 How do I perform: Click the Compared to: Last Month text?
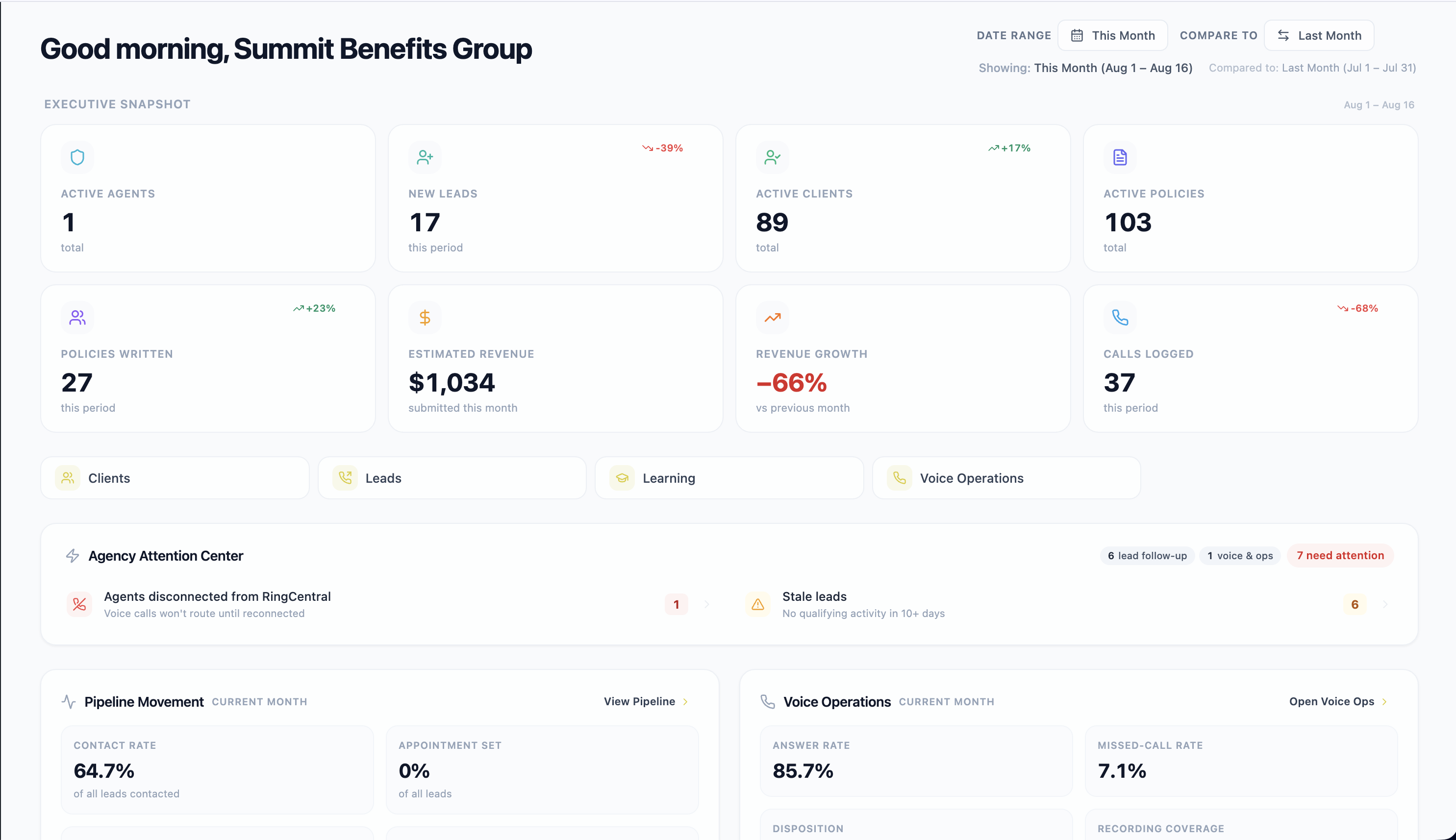click(x=1312, y=68)
